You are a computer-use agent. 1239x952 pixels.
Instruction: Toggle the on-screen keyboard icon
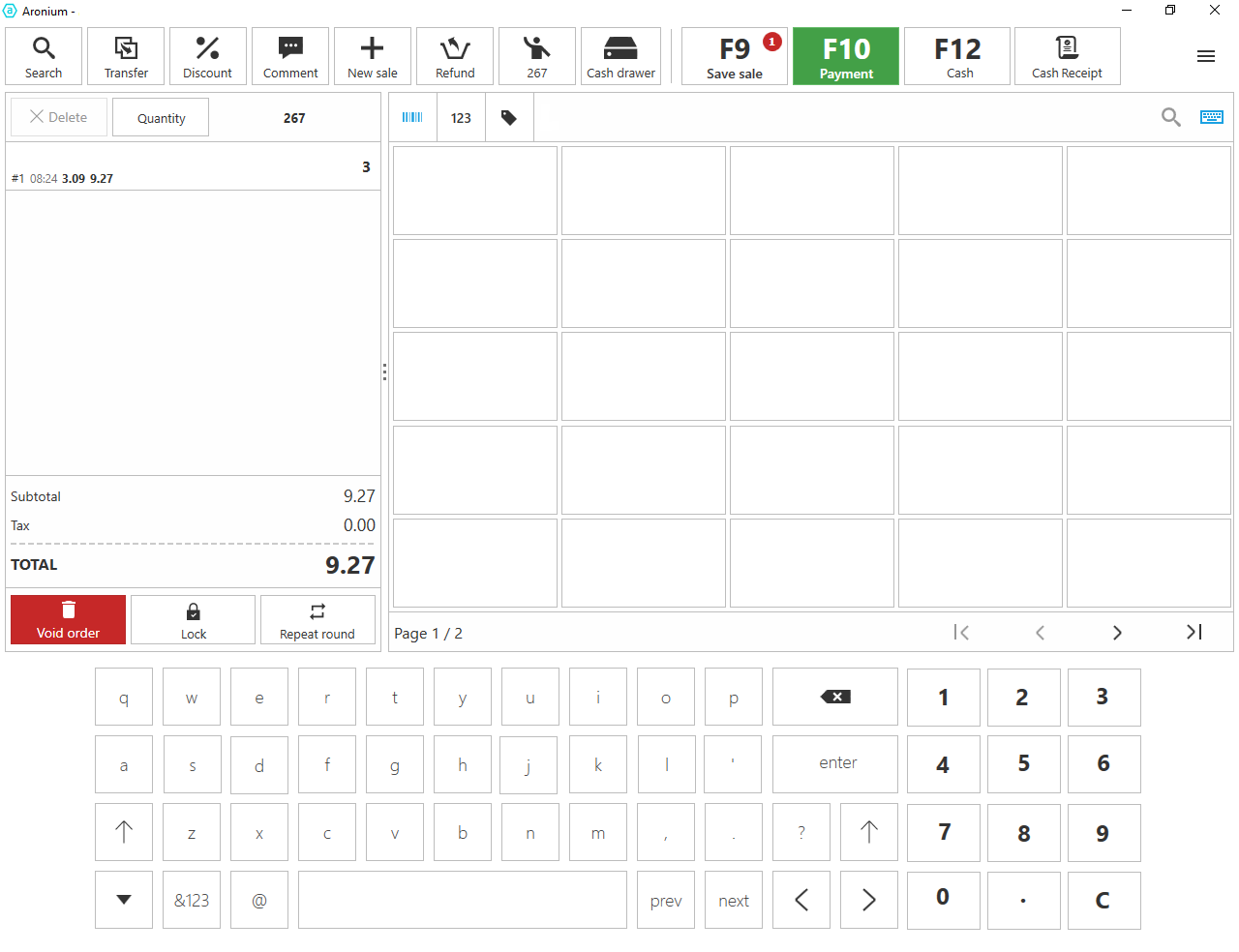pos(1211,117)
